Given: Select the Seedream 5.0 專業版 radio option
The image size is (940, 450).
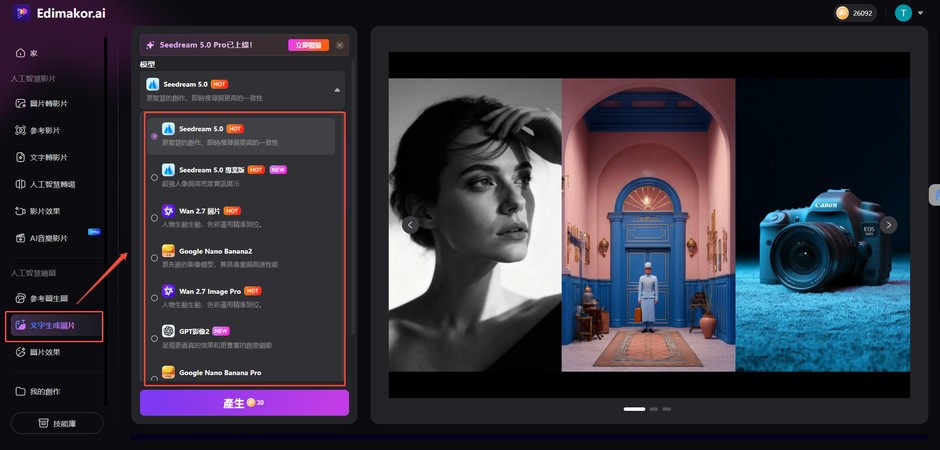Looking at the screenshot, I should point(155,177).
